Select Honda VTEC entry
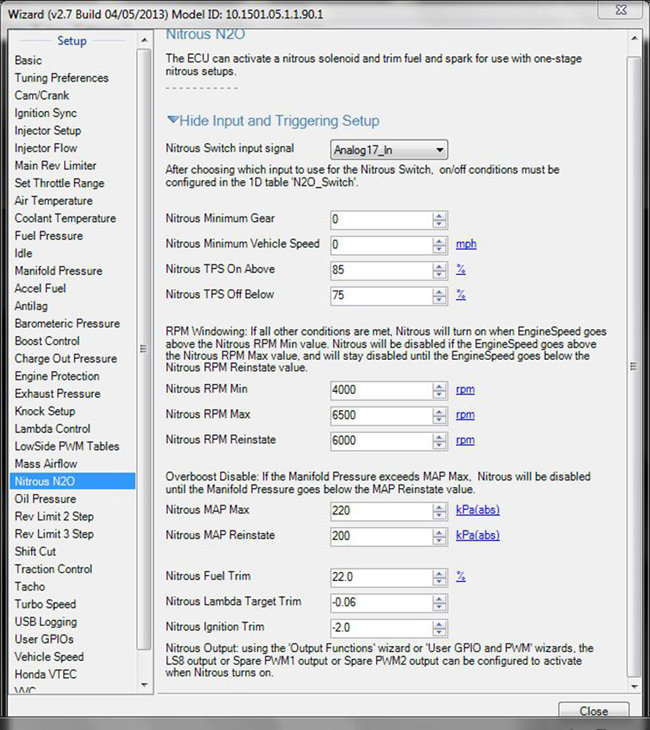 45,675
